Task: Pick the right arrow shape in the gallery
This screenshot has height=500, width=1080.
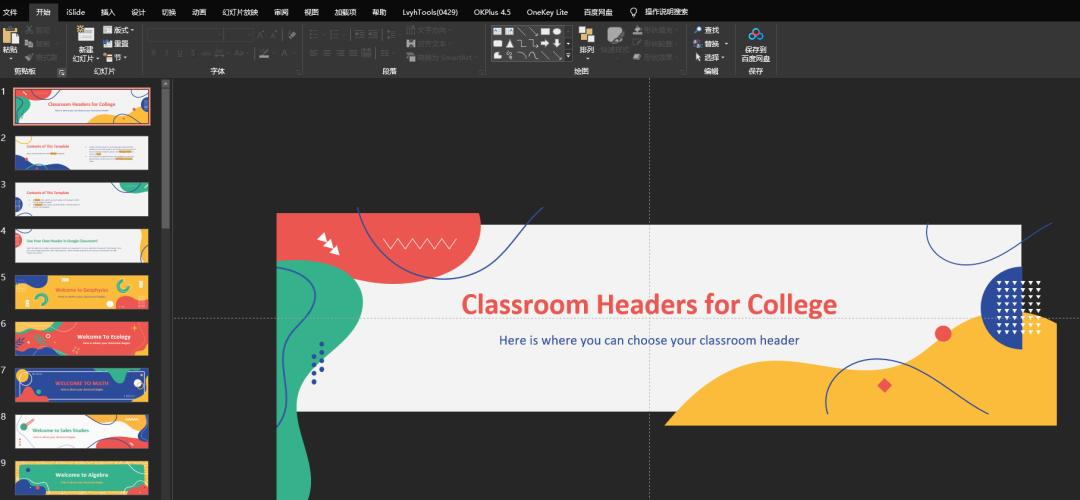Action: (544, 44)
